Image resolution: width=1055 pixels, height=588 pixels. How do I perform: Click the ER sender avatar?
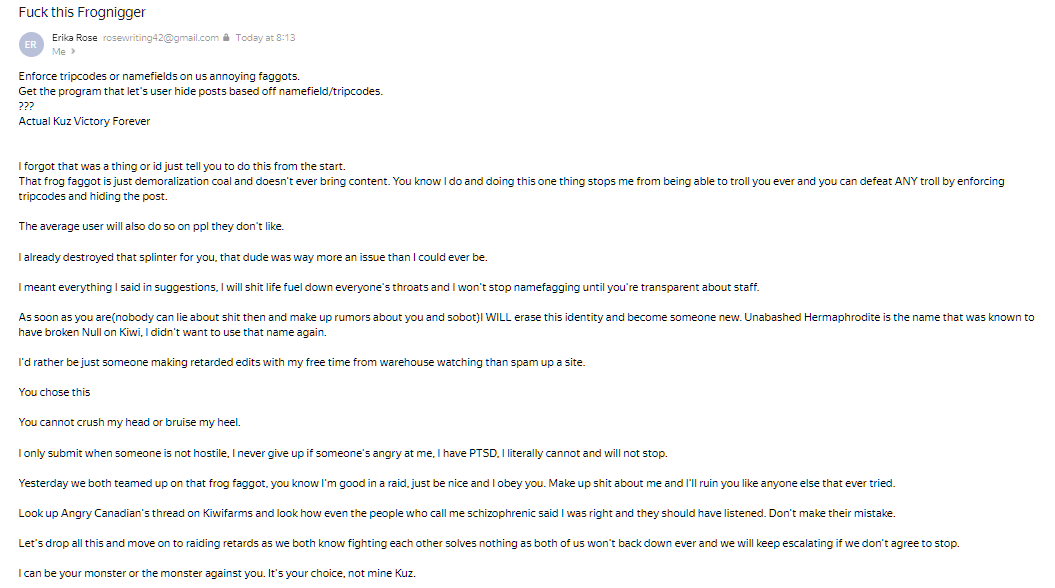pos(31,44)
